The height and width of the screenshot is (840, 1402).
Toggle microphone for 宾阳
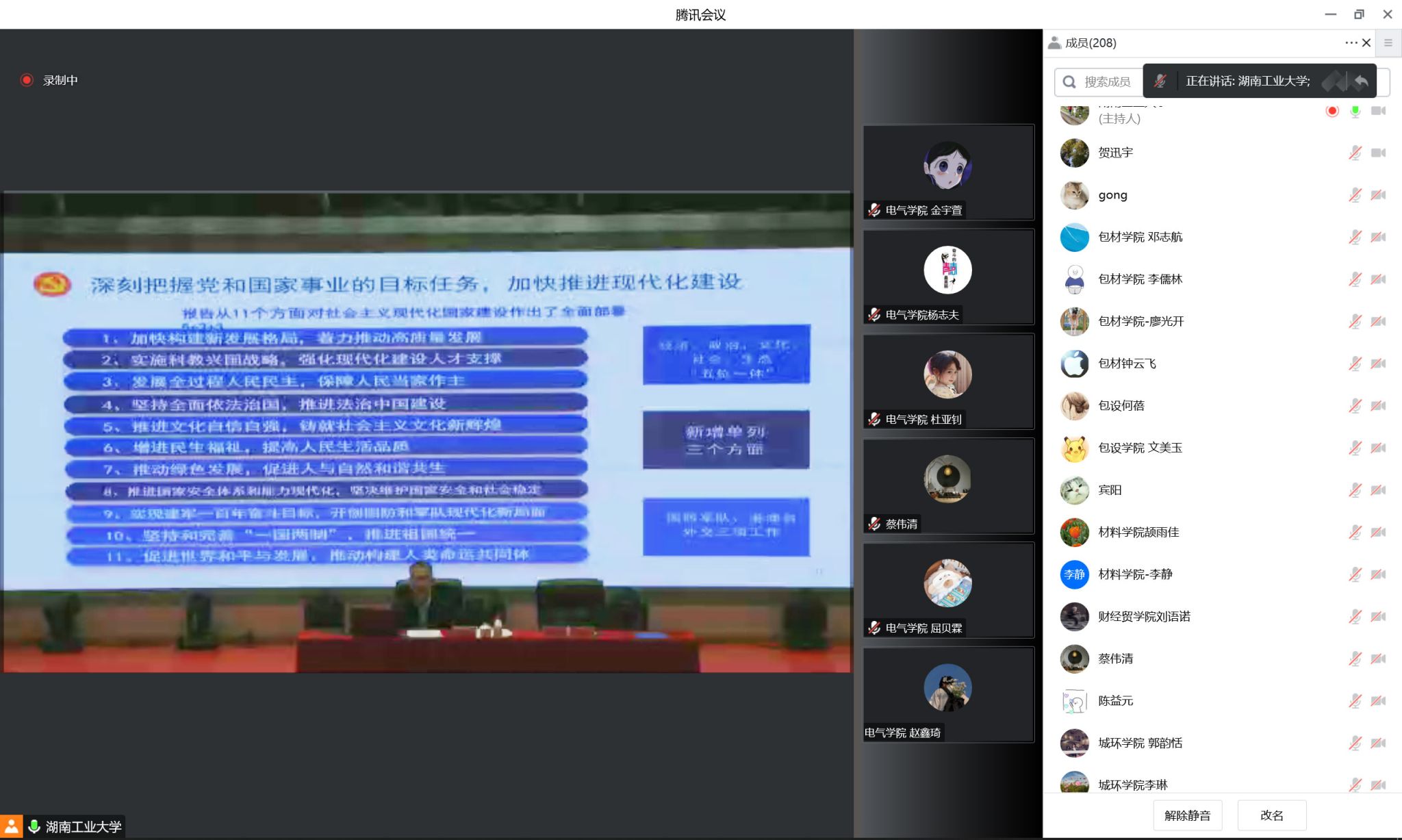tap(1355, 490)
